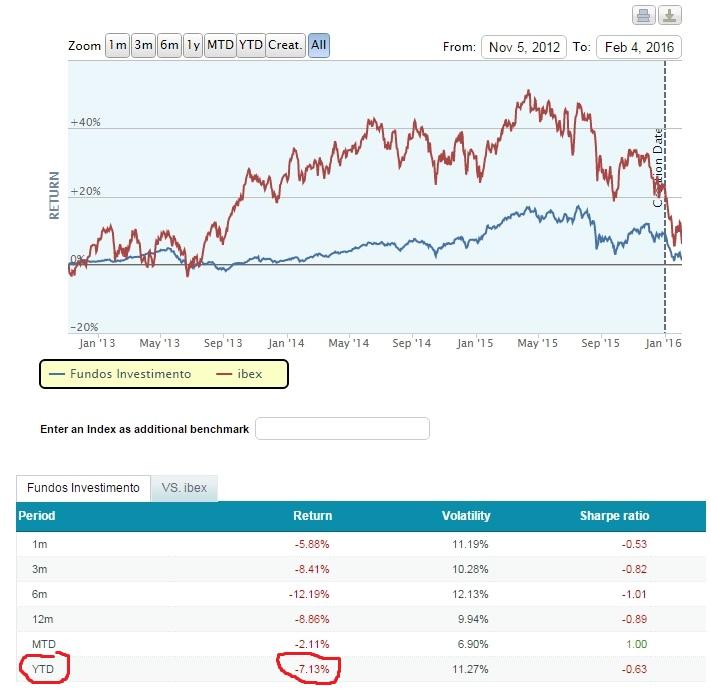This screenshot has height=693, width=711.
Task: Set zoom range to 1m
Action: coord(117,46)
